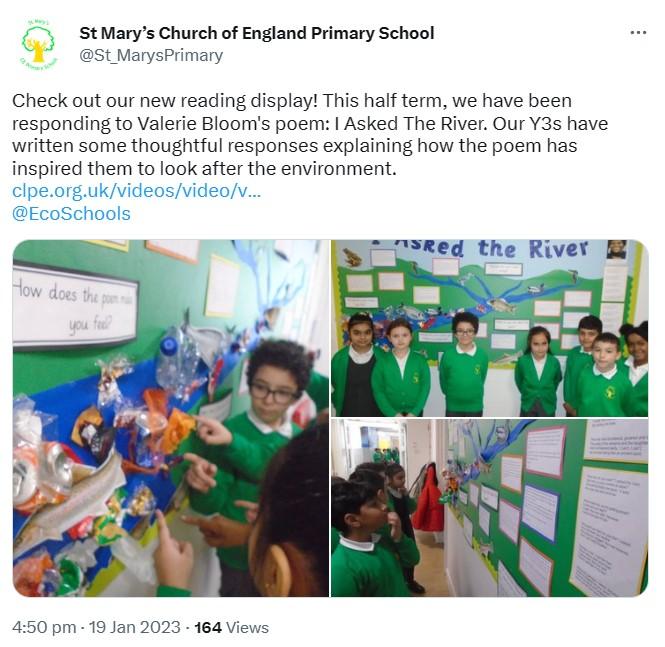This screenshot has height=647, width=665.
Task: Open the three-dot more options menu
Action: (x=638, y=33)
